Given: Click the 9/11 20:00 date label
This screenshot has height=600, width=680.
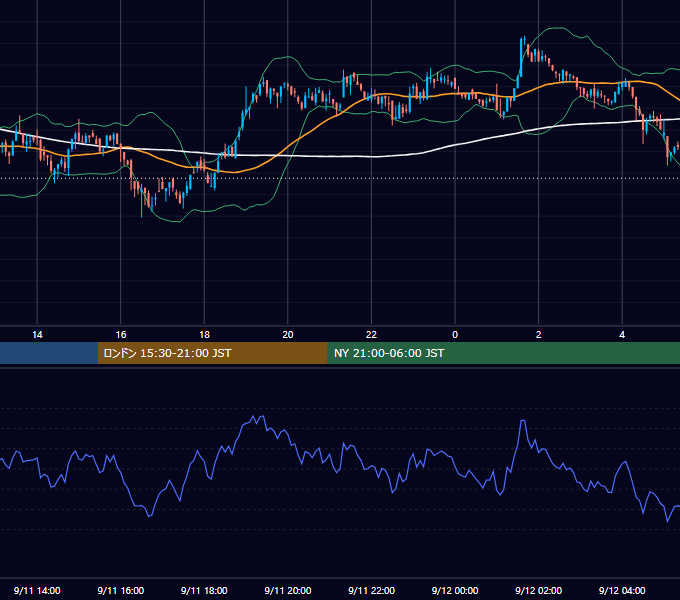Looking at the screenshot, I should 288,590.
